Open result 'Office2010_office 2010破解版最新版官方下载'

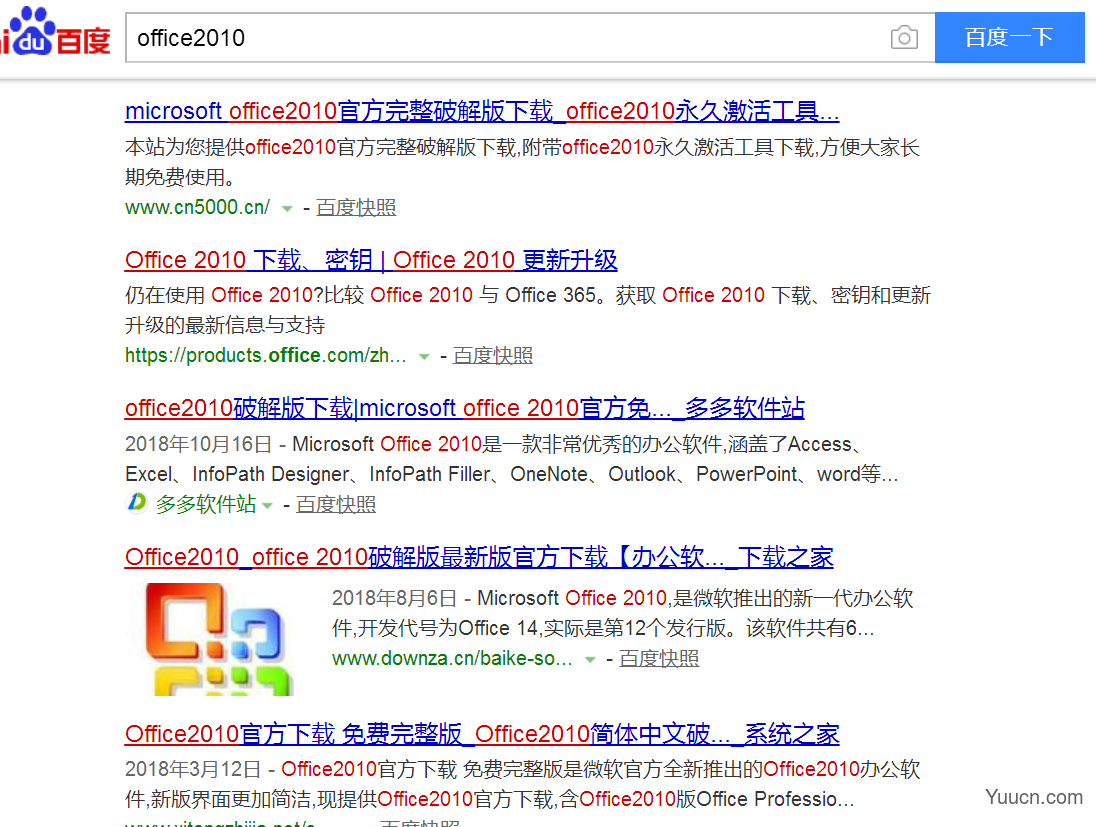click(479, 557)
